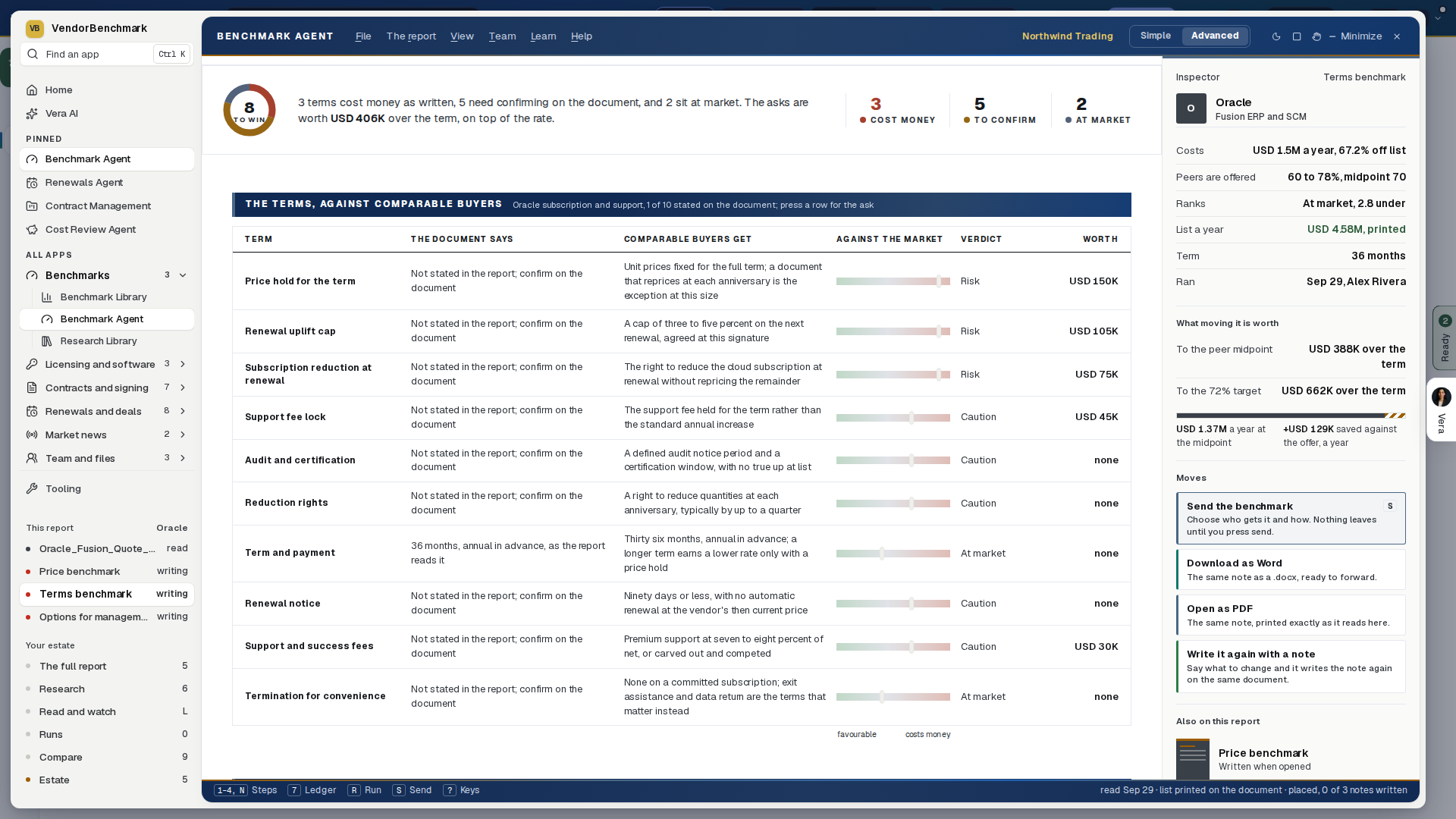Click the Research Library books icon
Viewport: 1456px width, 819px height.
(47, 341)
